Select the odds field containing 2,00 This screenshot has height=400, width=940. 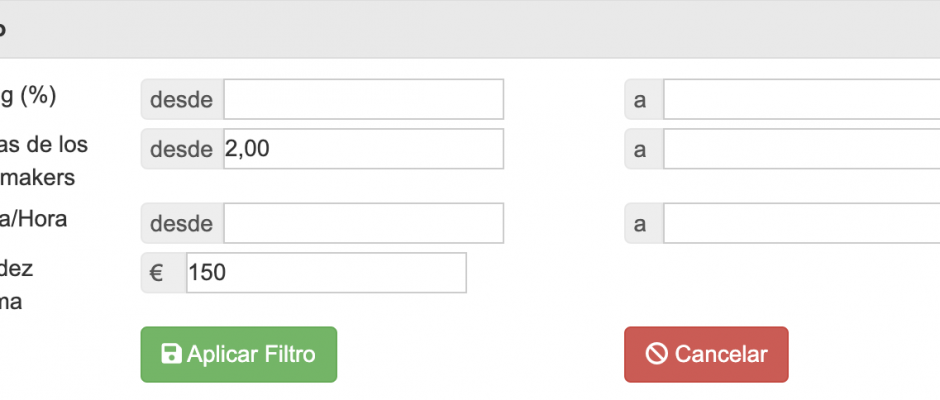pos(363,149)
